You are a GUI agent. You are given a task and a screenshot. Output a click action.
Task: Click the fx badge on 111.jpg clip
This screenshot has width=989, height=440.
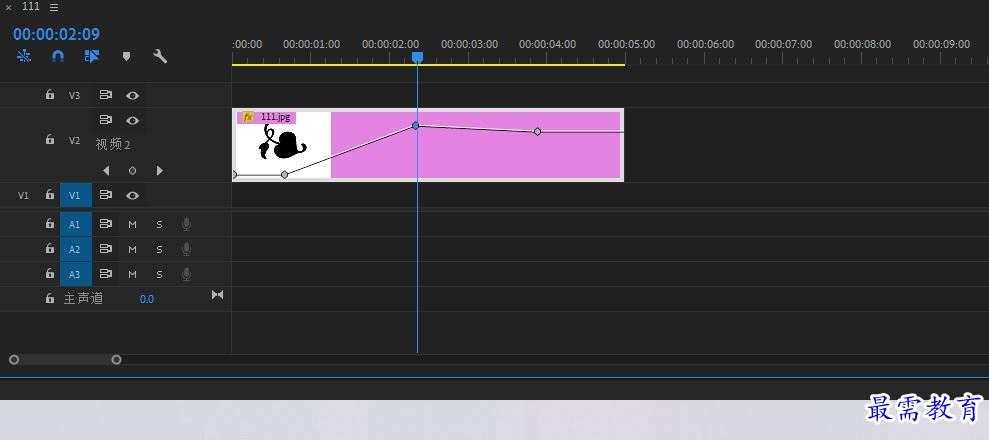pos(248,117)
